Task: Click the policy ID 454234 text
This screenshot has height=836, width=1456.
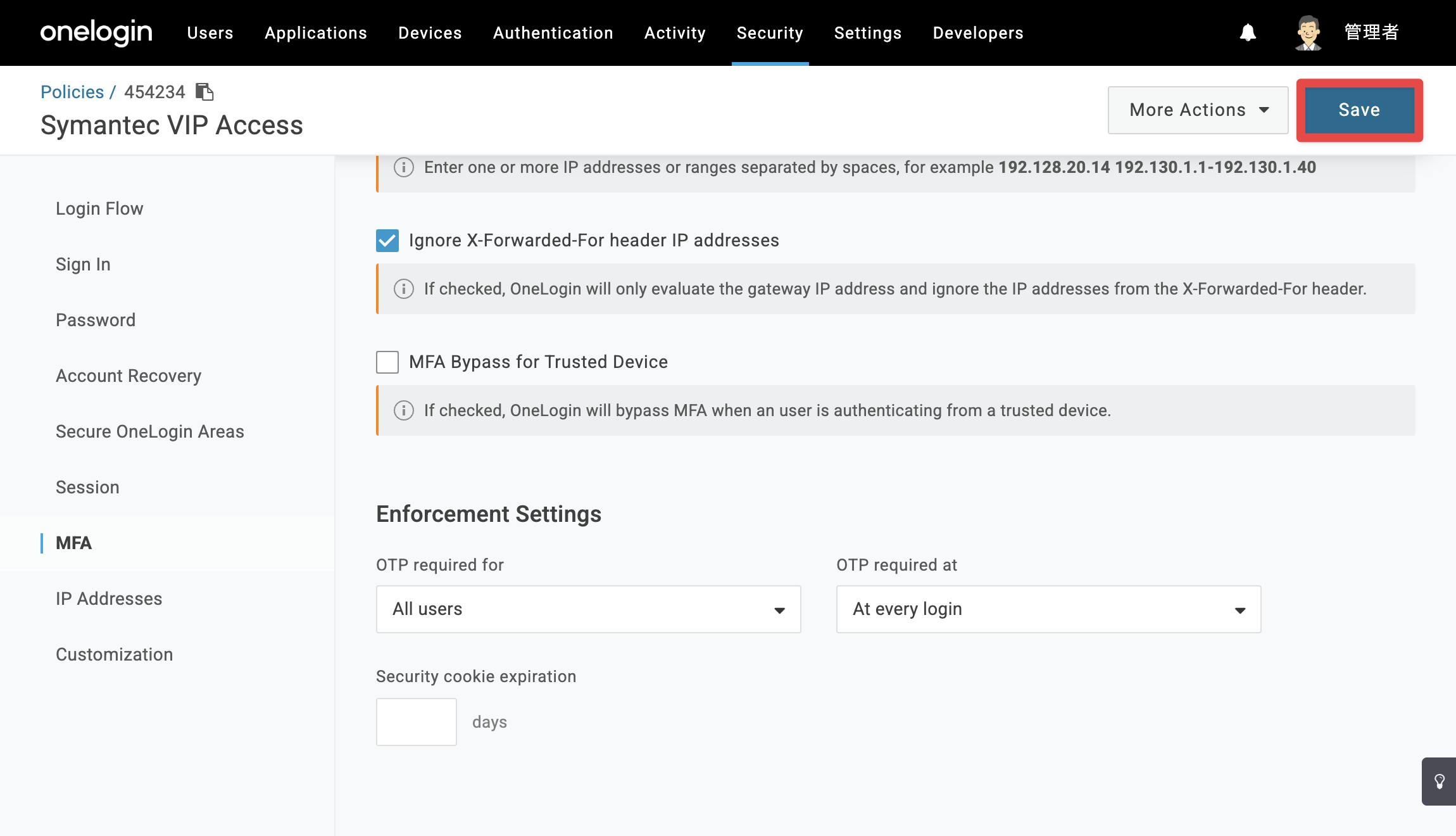Action: pos(154,92)
